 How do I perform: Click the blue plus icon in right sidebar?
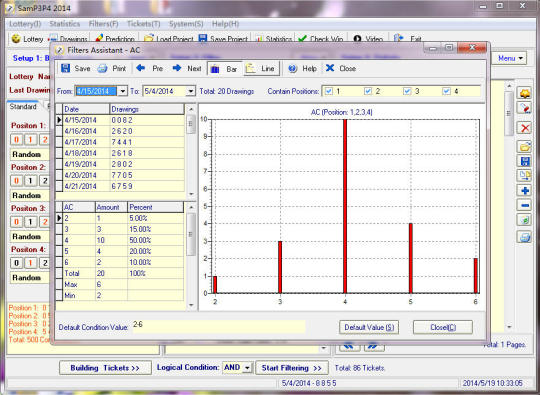point(525,190)
